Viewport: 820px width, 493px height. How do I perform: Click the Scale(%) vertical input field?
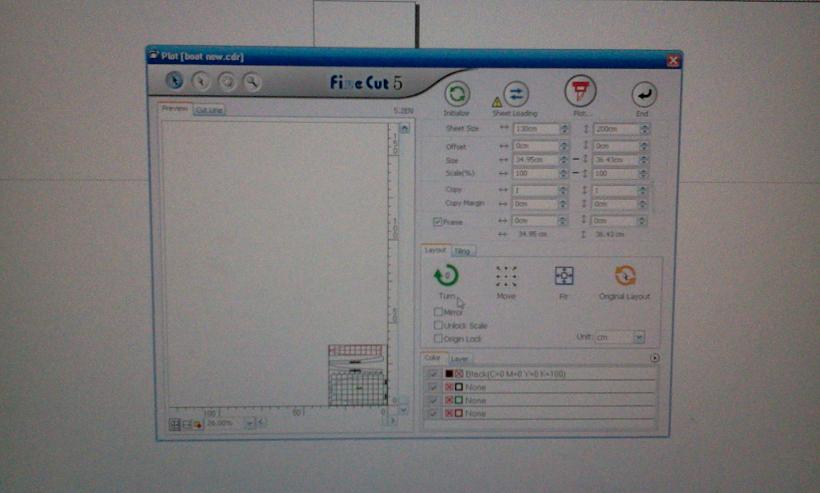click(616, 173)
